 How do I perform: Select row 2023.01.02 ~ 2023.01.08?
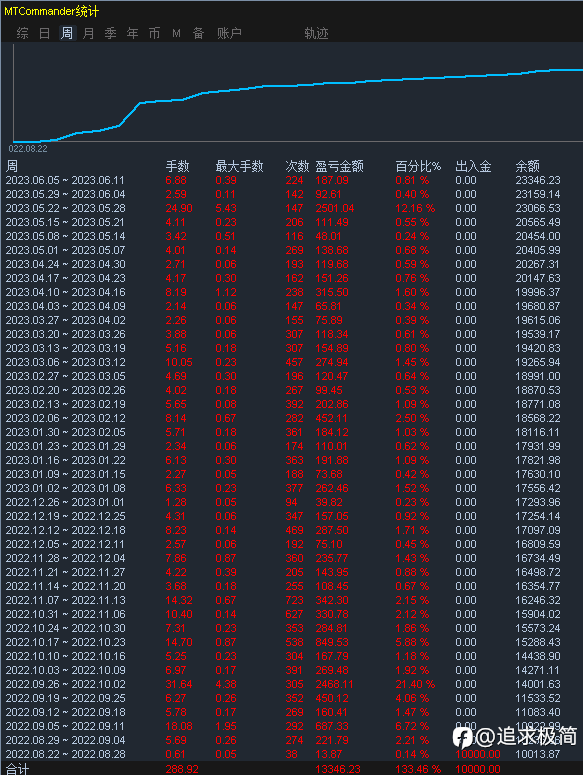tap(292, 488)
